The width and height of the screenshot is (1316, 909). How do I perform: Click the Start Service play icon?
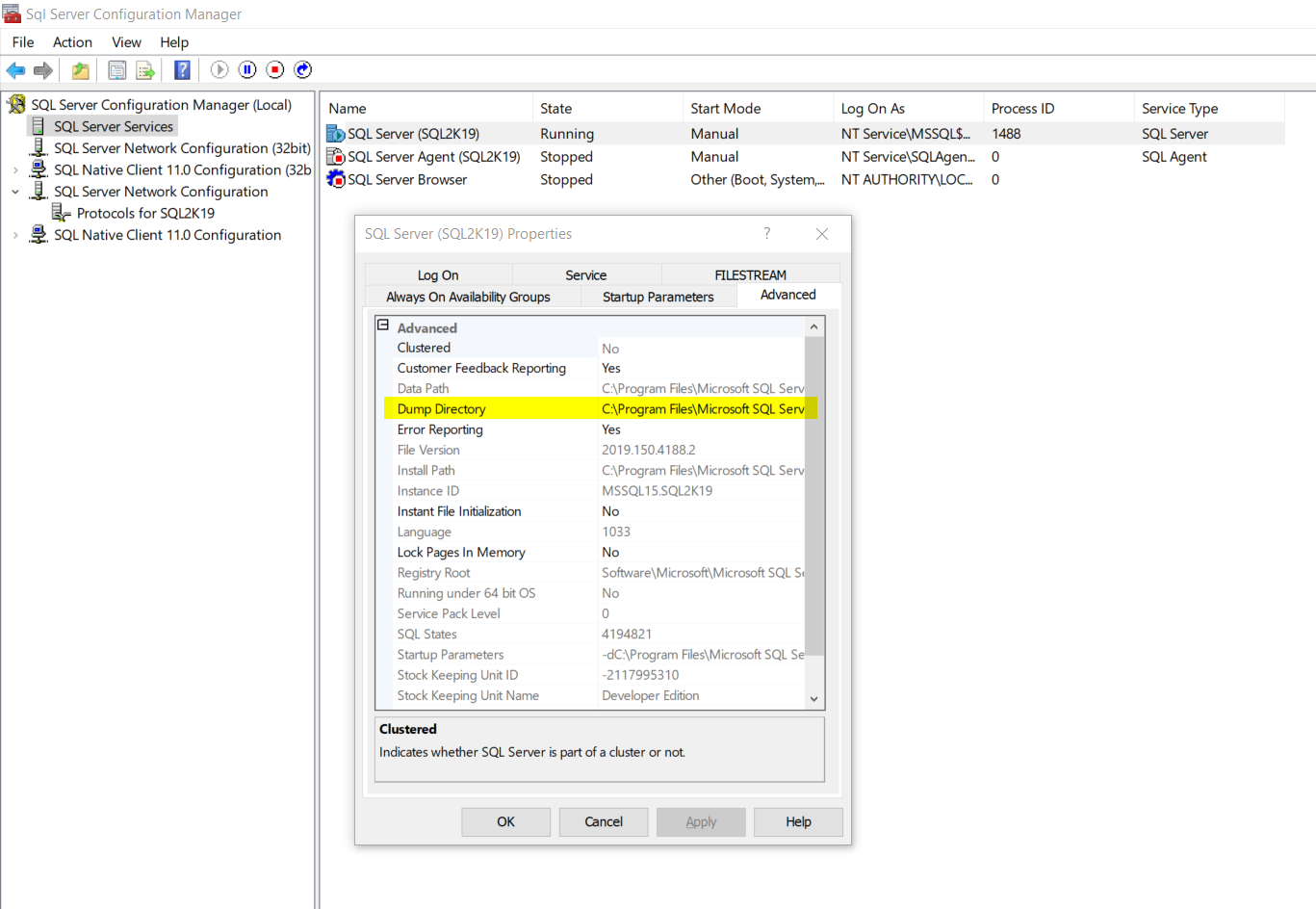219,69
